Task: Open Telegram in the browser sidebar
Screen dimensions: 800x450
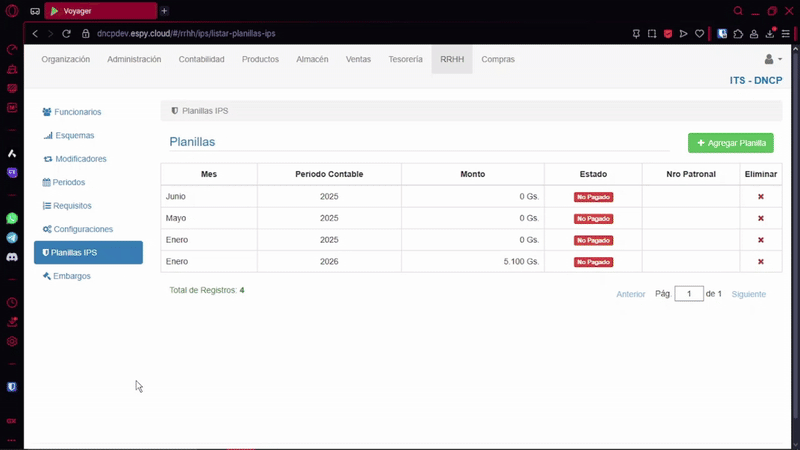Action: (12, 238)
